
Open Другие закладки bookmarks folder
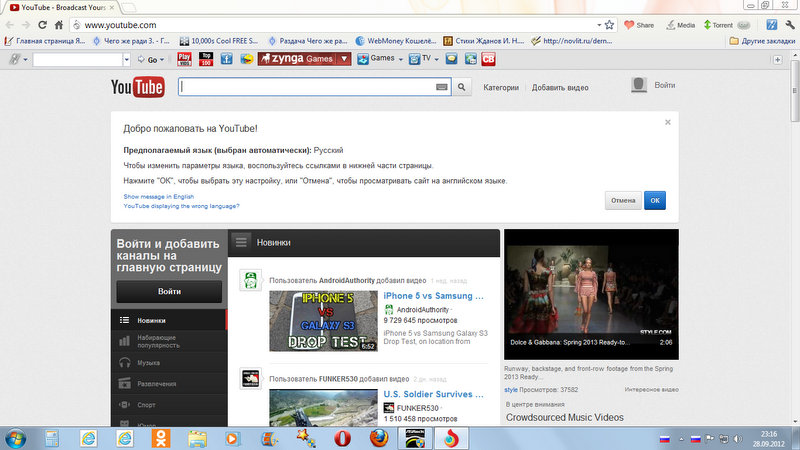pyautogui.click(x=762, y=41)
